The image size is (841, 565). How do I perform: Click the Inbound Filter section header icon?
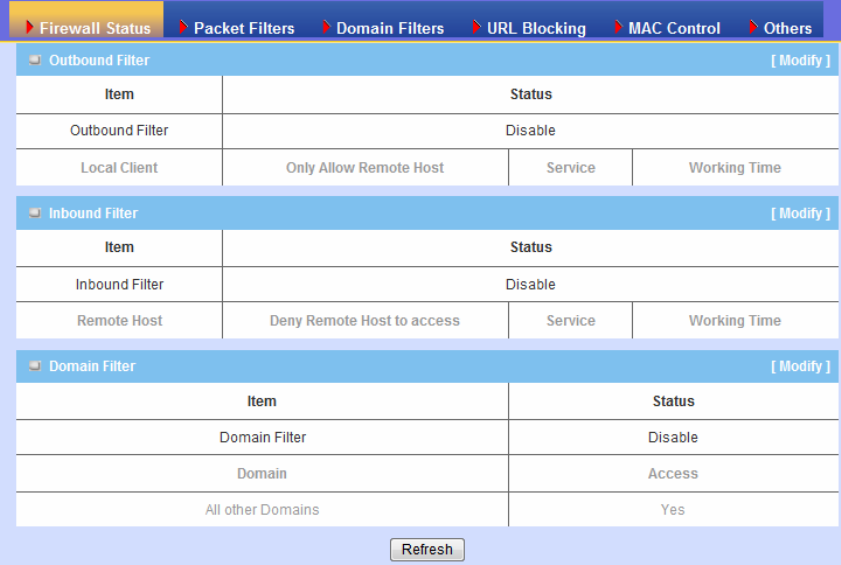pos(35,213)
